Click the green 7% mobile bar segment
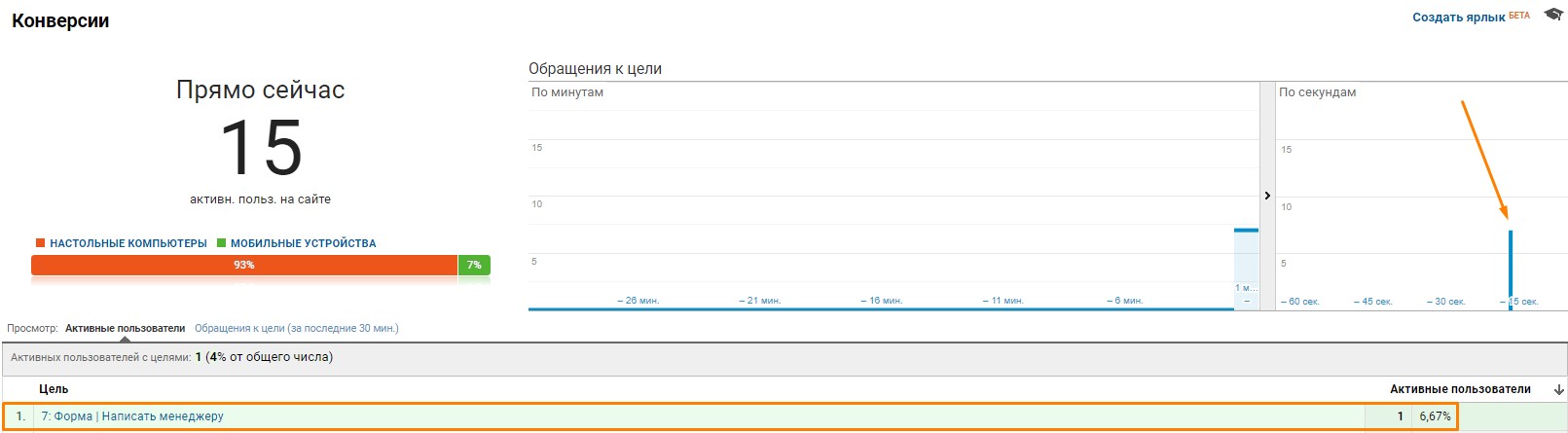Screen dimensions: 1568x433 [x=474, y=265]
